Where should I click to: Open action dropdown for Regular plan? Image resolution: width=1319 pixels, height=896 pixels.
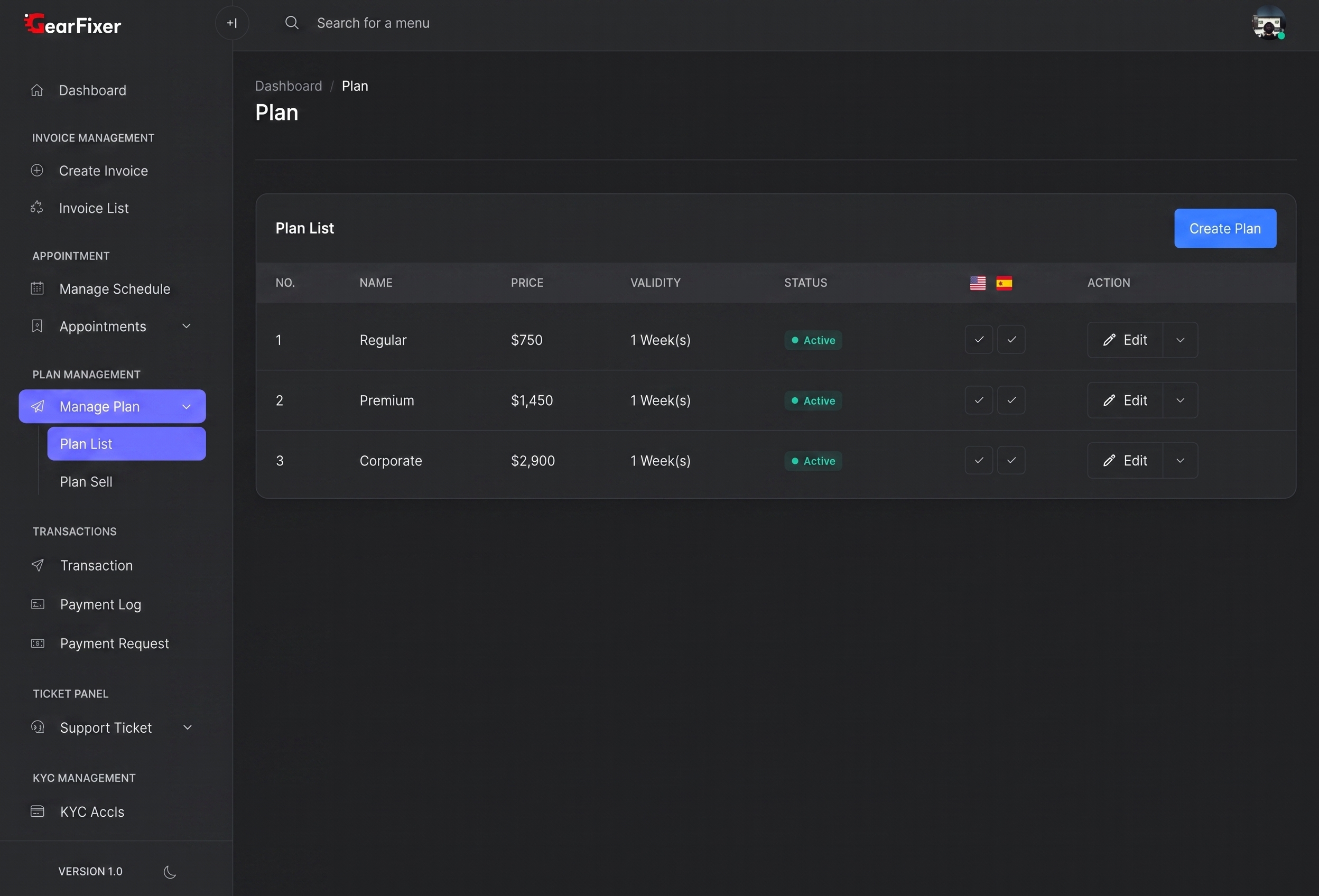pyautogui.click(x=1181, y=340)
